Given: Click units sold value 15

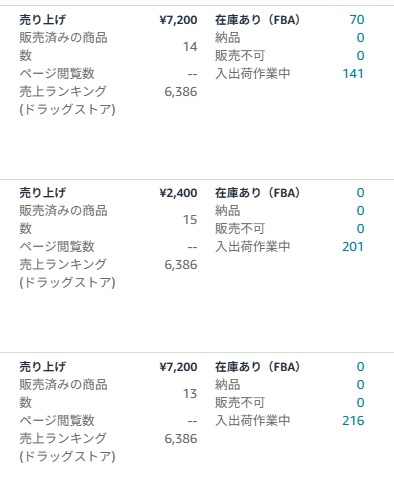Looking at the screenshot, I should (190, 220).
